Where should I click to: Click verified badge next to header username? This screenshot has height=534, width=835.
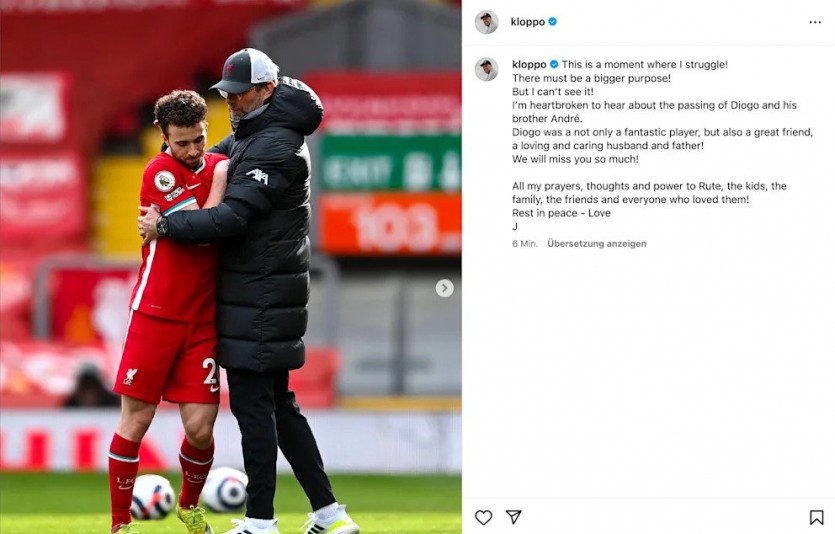[553, 22]
